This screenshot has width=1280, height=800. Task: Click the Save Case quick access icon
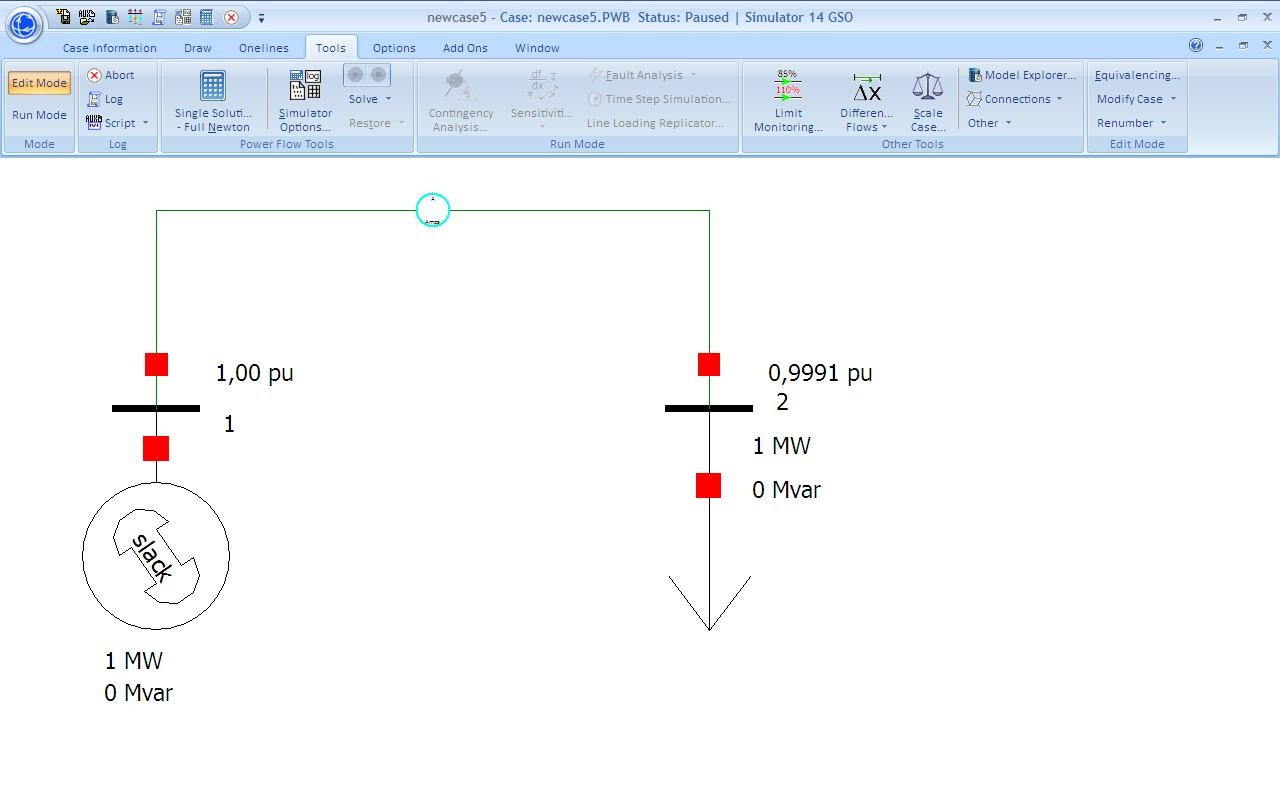coord(63,17)
